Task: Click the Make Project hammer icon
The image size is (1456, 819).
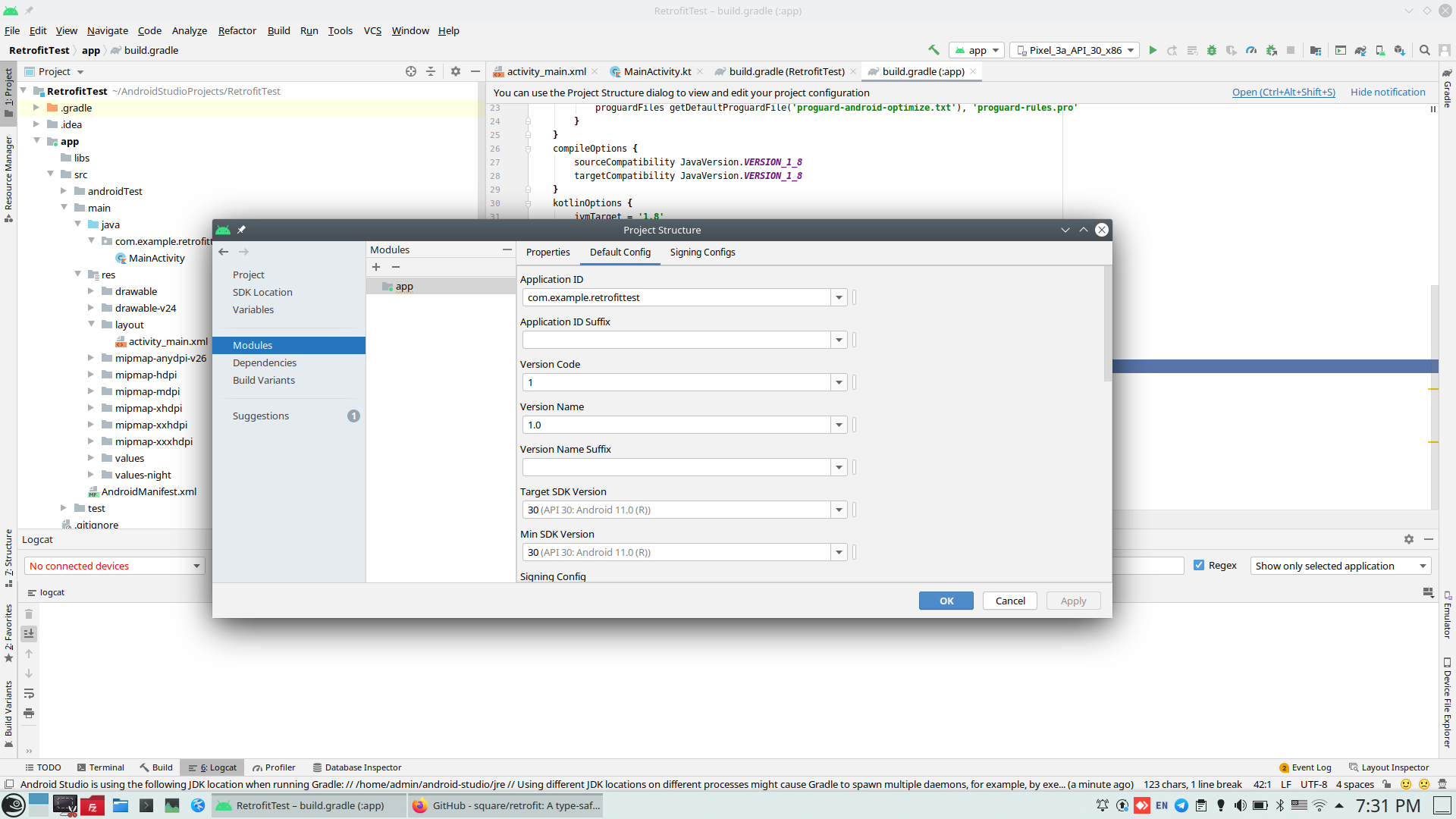Action: point(934,50)
